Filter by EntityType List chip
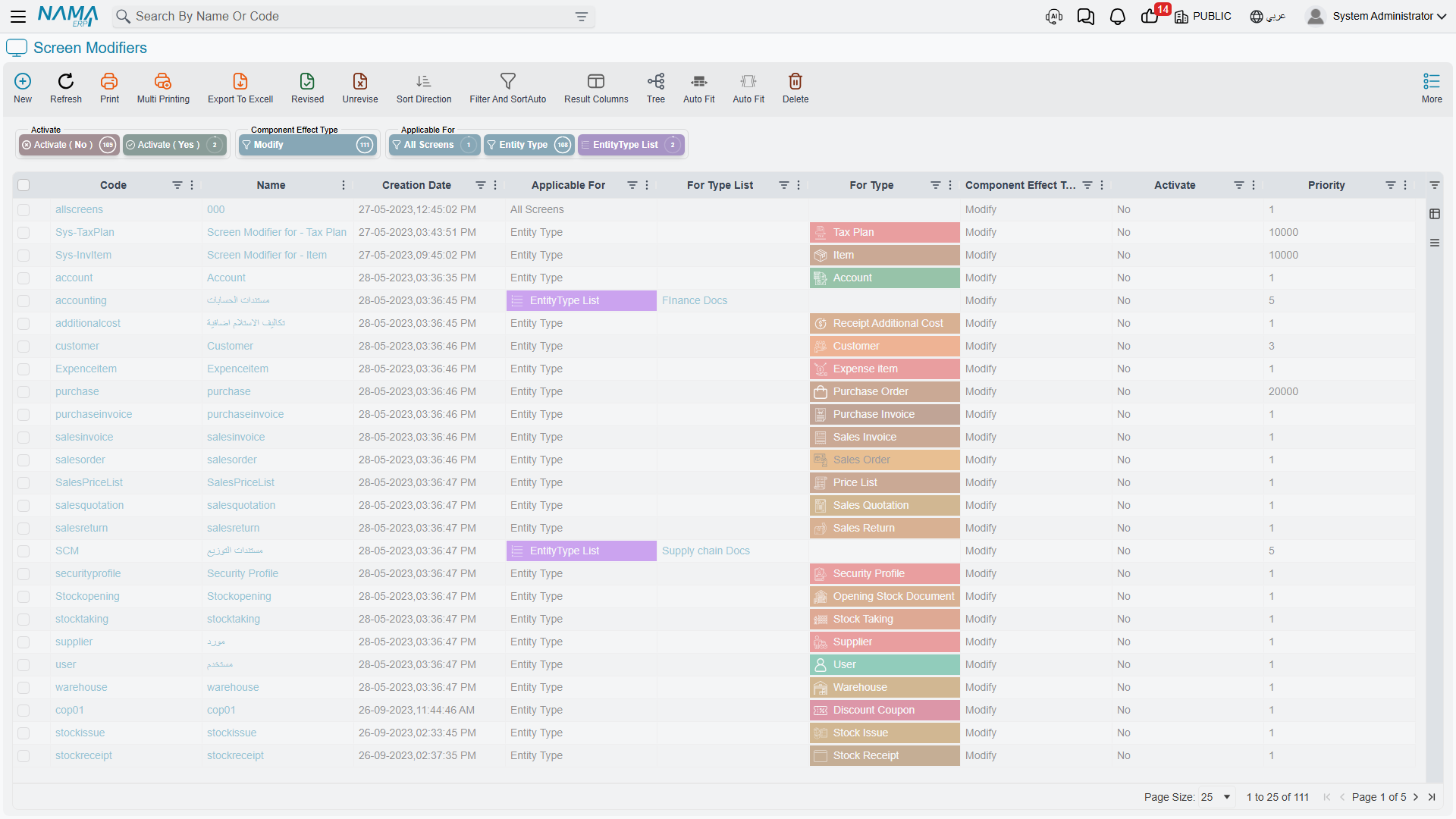1456x819 pixels. coord(631,145)
